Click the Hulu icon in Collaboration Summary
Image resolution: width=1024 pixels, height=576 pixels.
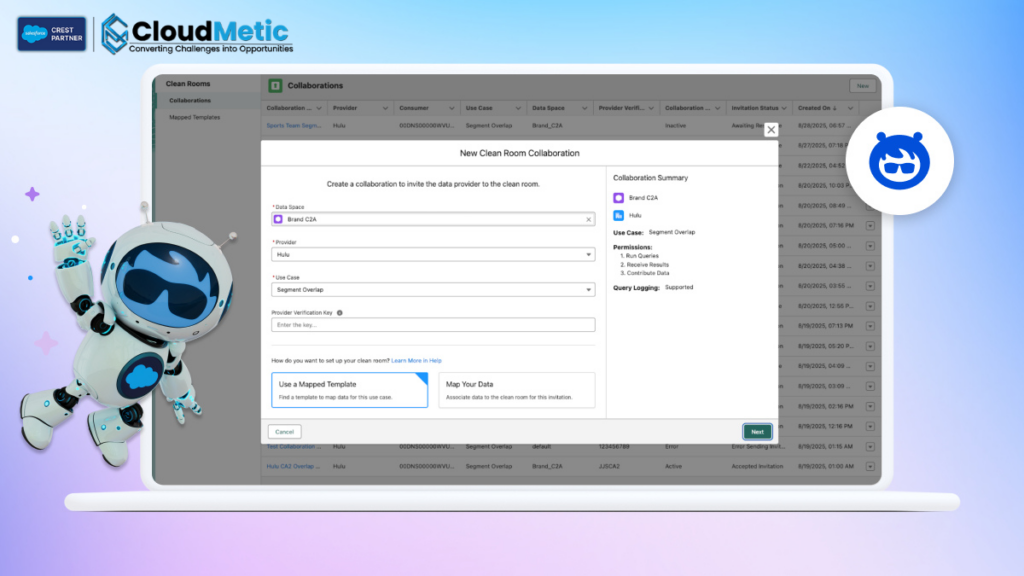[x=618, y=215]
